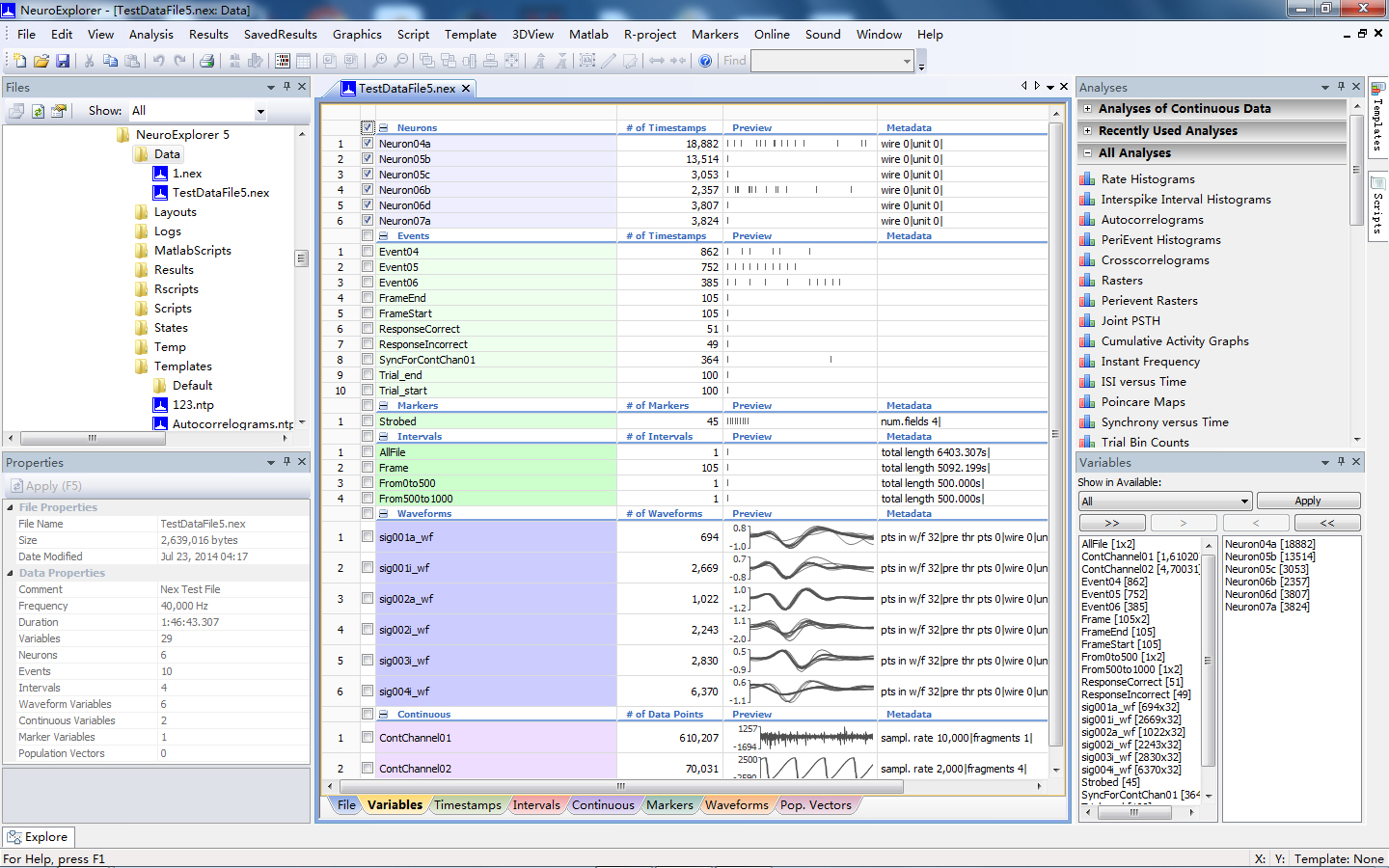Click the Save diskette icon

(x=63, y=61)
